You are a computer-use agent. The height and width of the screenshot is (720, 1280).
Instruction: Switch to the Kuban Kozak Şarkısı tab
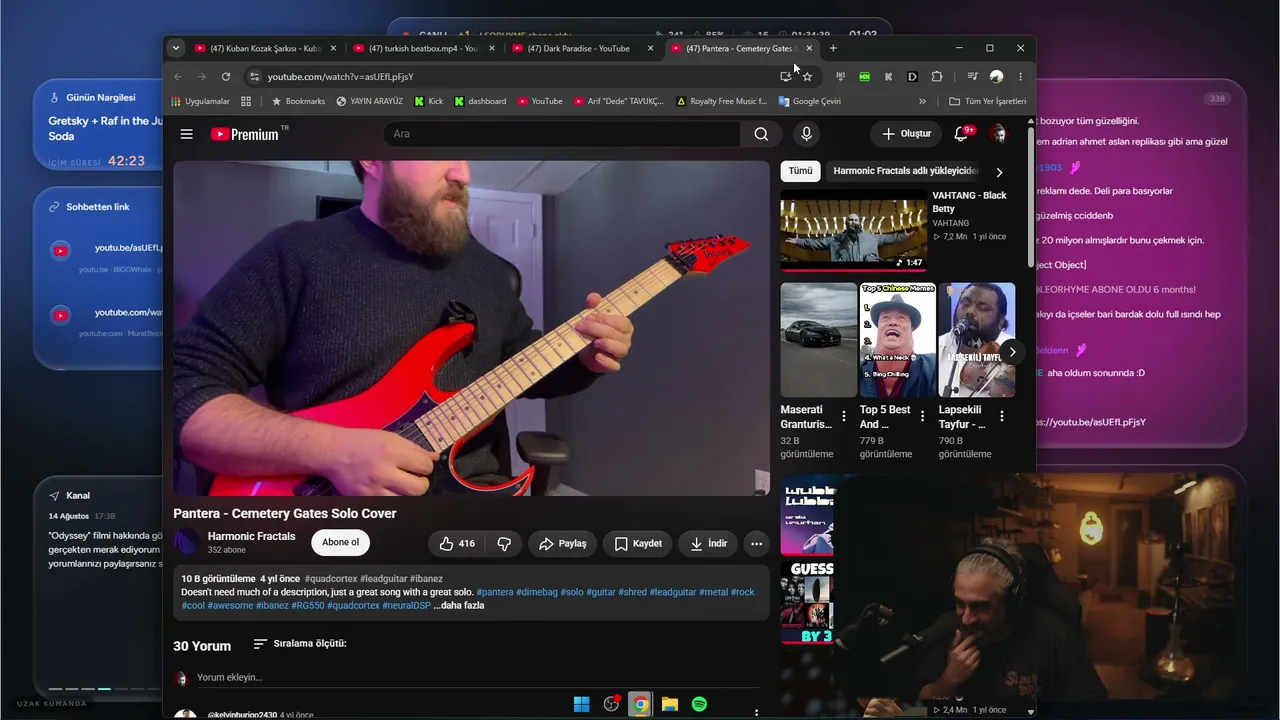tap(265, 48)
